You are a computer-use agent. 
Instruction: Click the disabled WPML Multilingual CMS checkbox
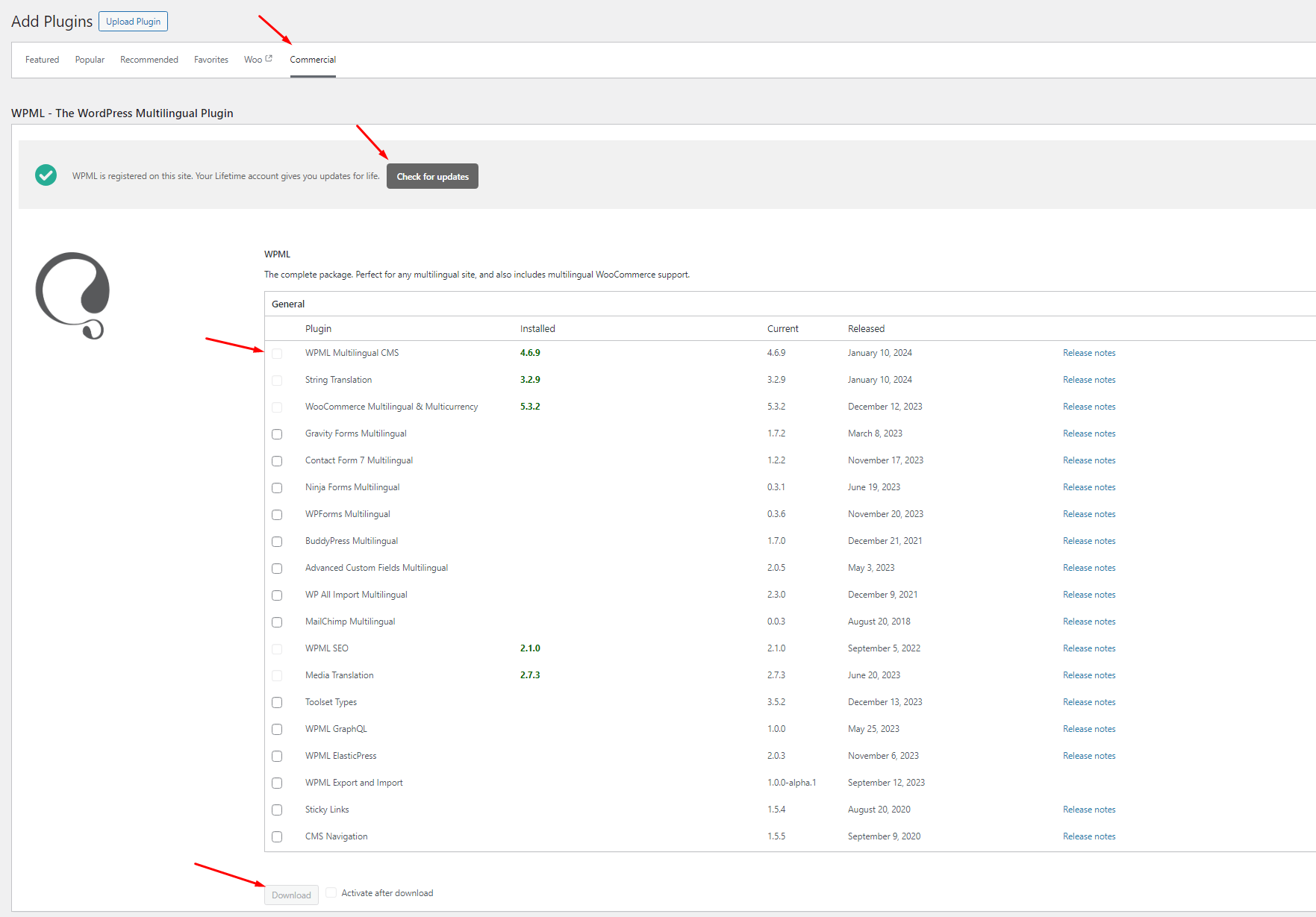[277, 354]
